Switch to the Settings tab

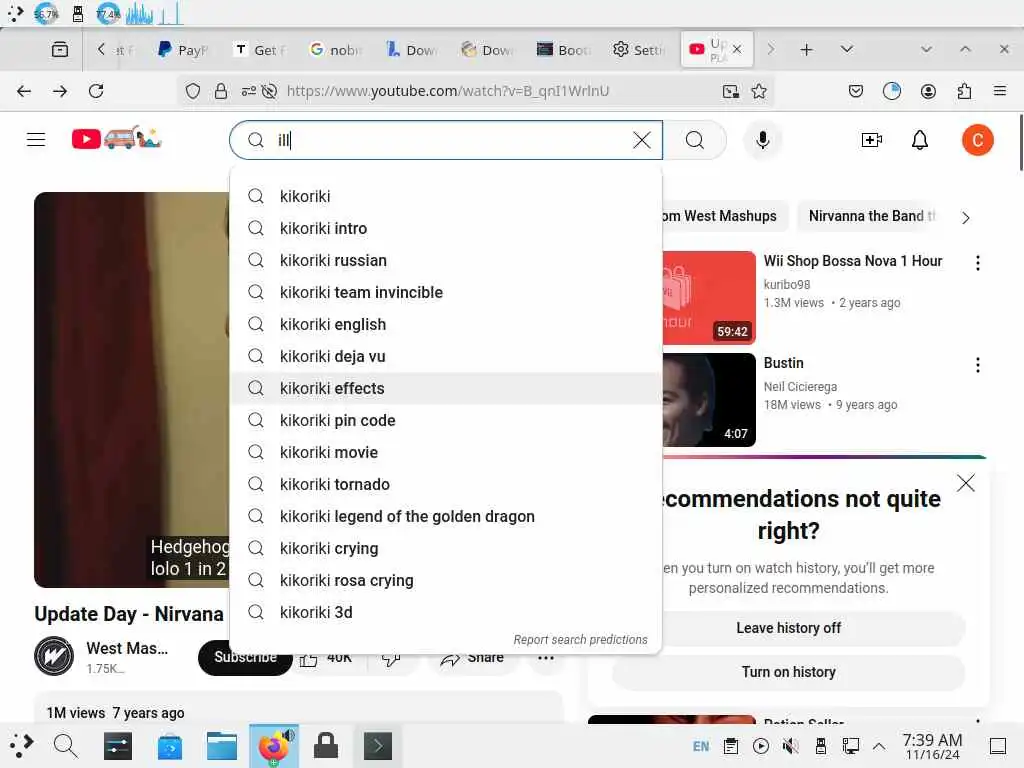pos(639,50)
